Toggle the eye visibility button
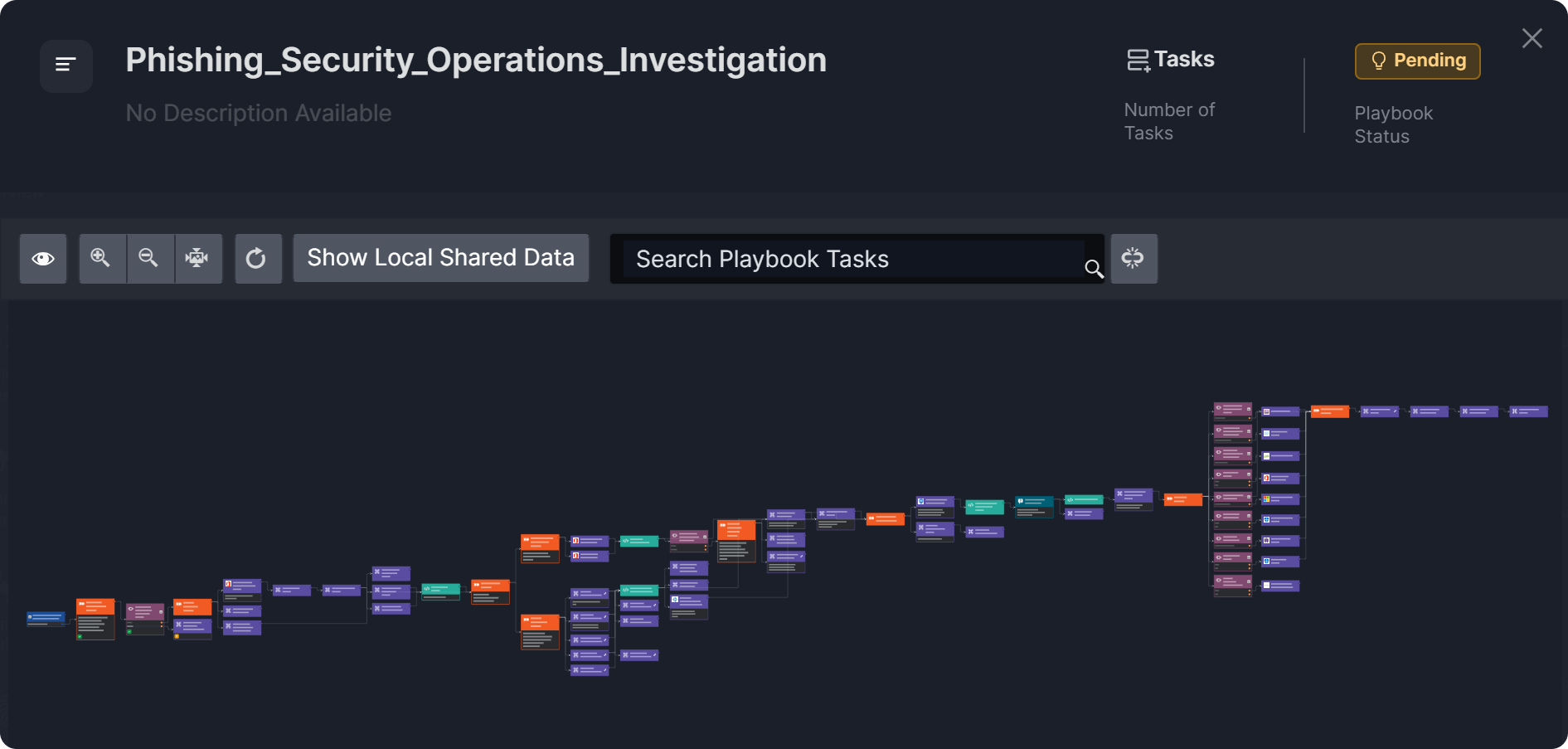Viewport: 1568px width, 749px height. click(x=43, y=258)
